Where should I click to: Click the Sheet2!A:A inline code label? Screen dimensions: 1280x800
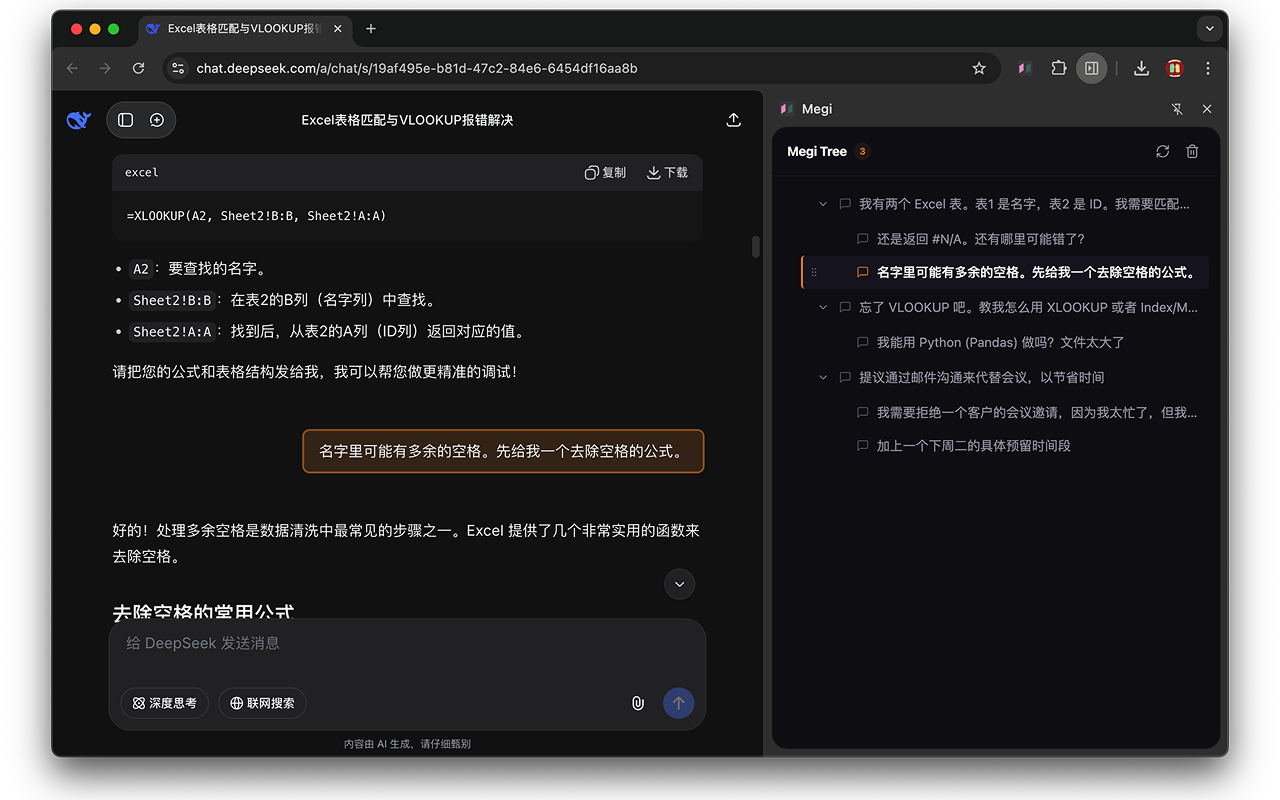coord(172,331)
